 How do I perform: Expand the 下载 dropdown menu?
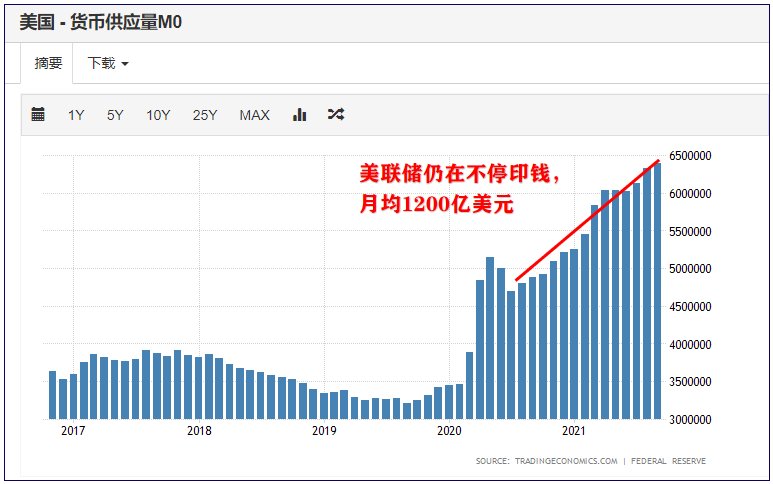(108, 63)
